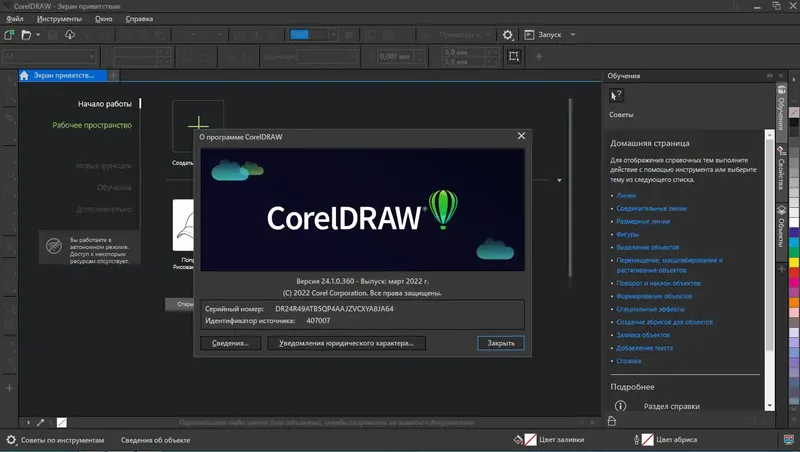The height and width of the screenshot is (452, 800).
Task: Click the Цвет абриса outline pen icon
Action: [637, 440]
